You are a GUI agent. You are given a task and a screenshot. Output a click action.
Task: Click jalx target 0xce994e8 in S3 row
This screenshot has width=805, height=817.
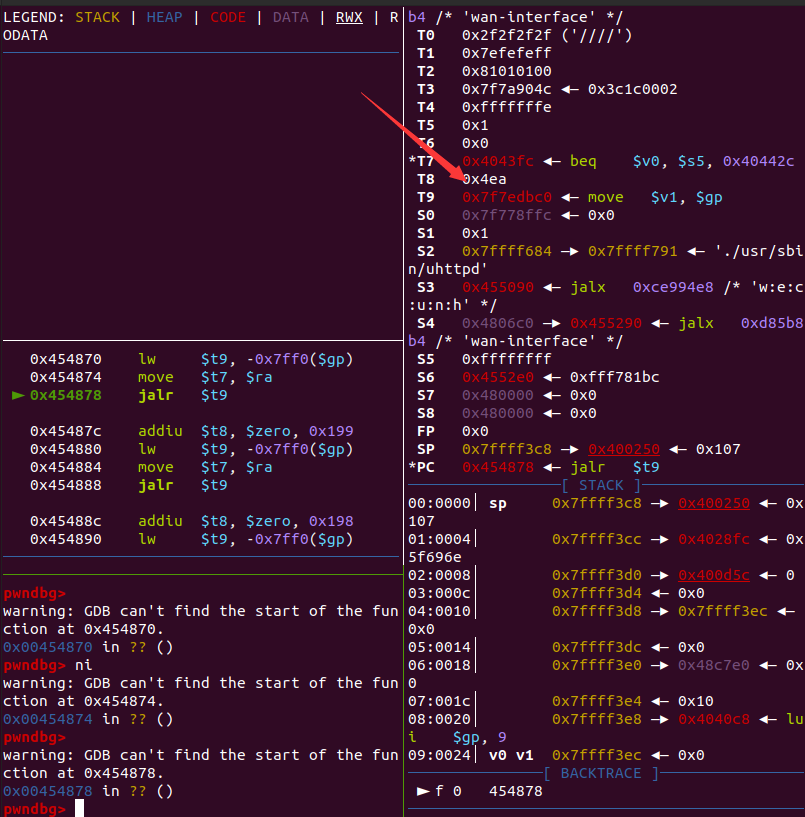(673, 287)
